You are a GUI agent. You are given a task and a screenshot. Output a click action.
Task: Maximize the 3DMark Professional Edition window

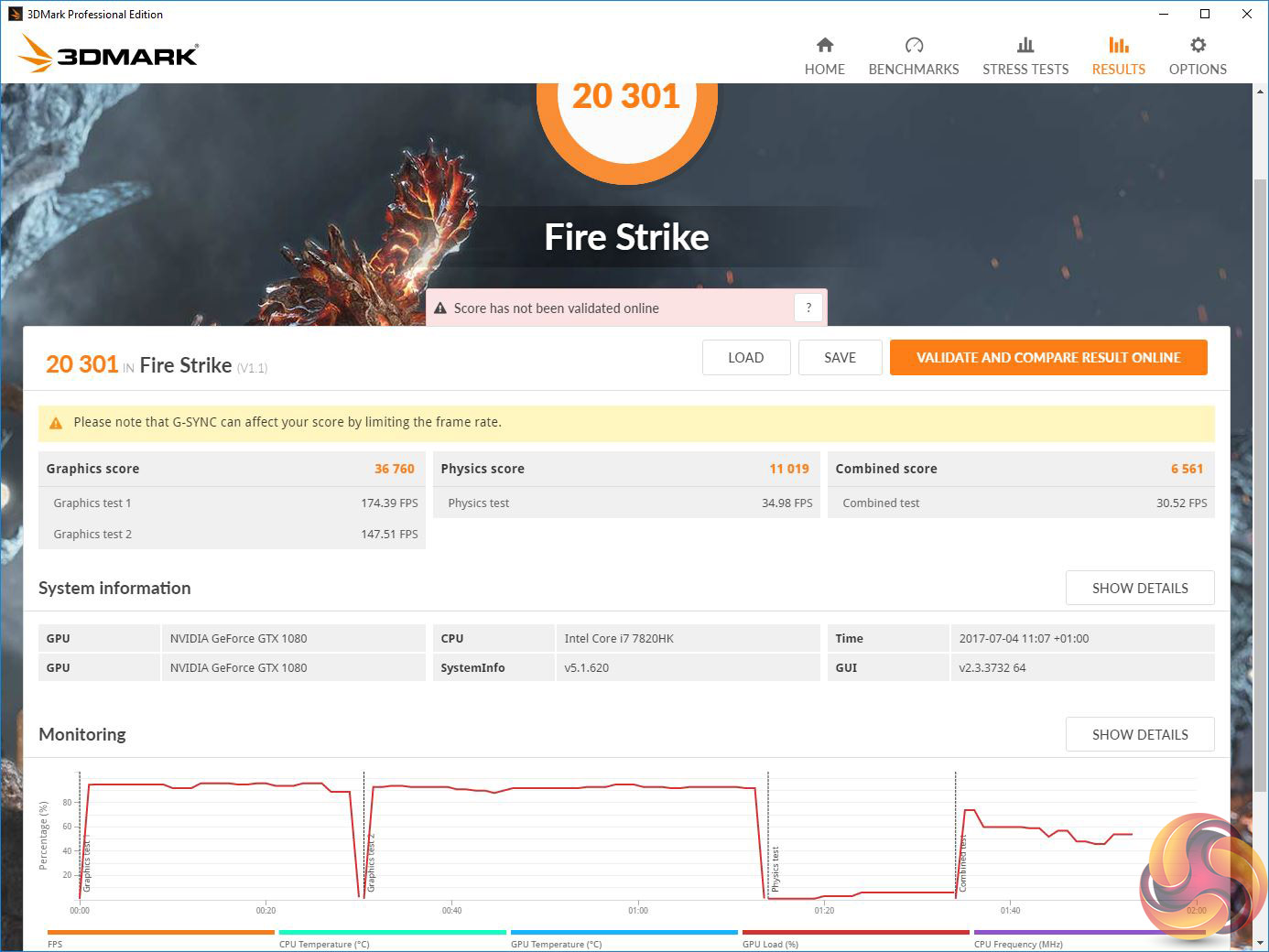pos(1205,14)
